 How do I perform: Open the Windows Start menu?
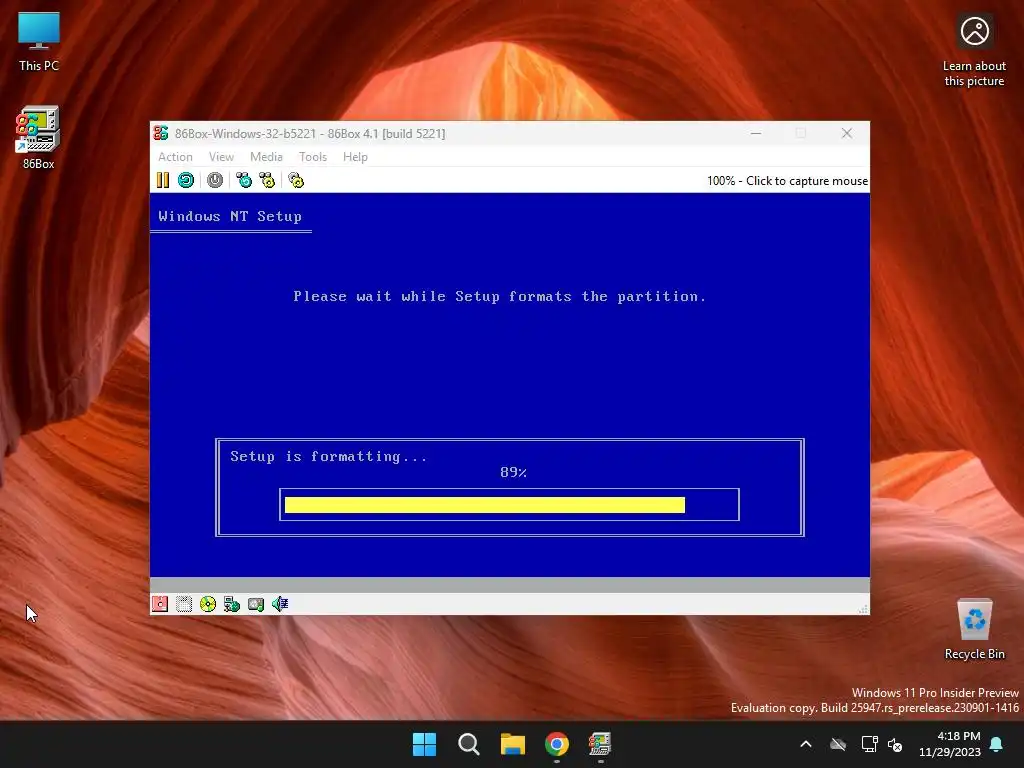point(424,744)
